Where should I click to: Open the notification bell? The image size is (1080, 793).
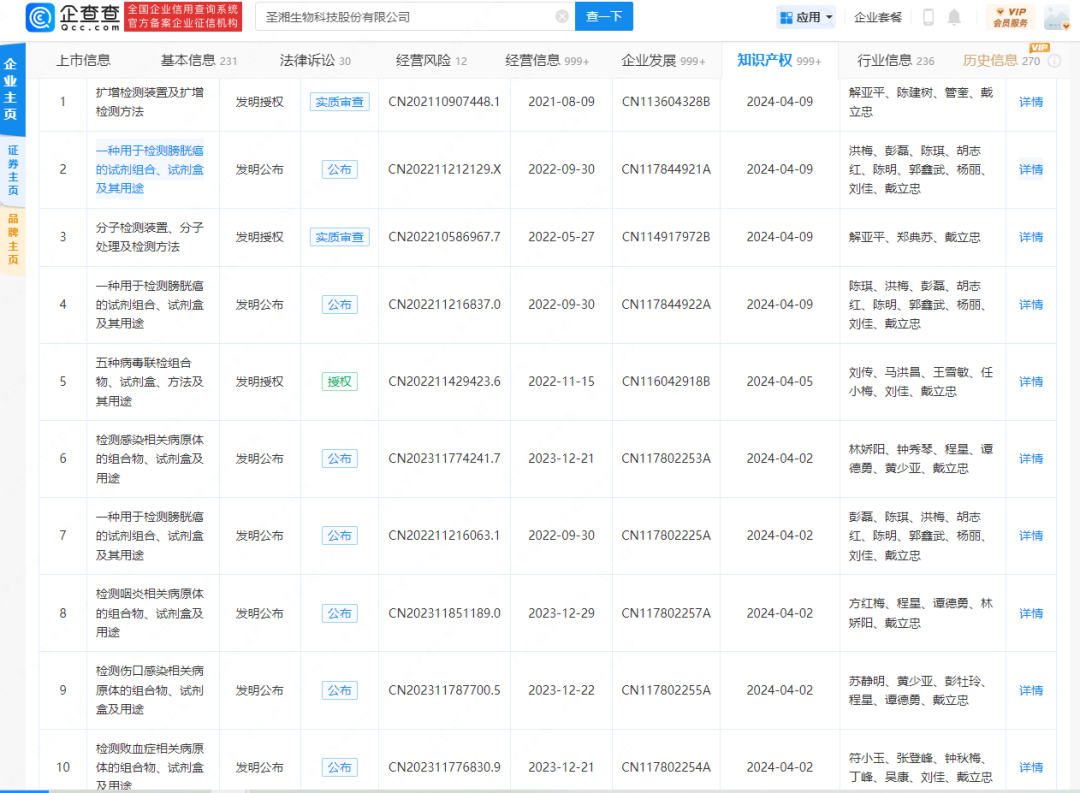click(954, 17)
